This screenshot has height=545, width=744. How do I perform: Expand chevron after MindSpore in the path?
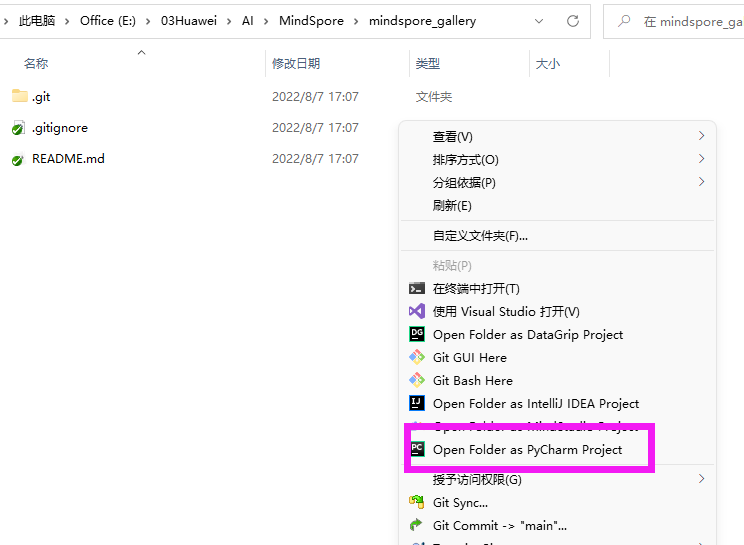pos(356,21)
